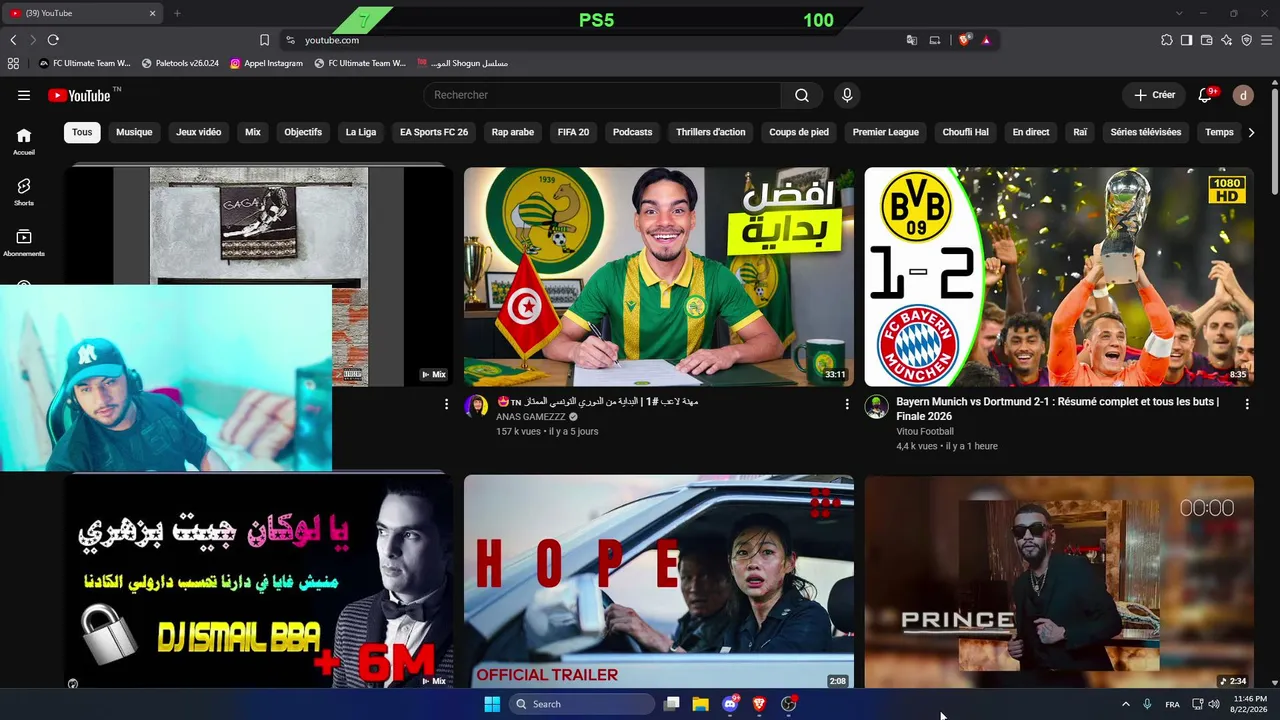Image resolution: width=1280 pixels, height=720 pixels.
Task: Play the HOPE Official Trailer thumbnail
Action: click(659, 581)
